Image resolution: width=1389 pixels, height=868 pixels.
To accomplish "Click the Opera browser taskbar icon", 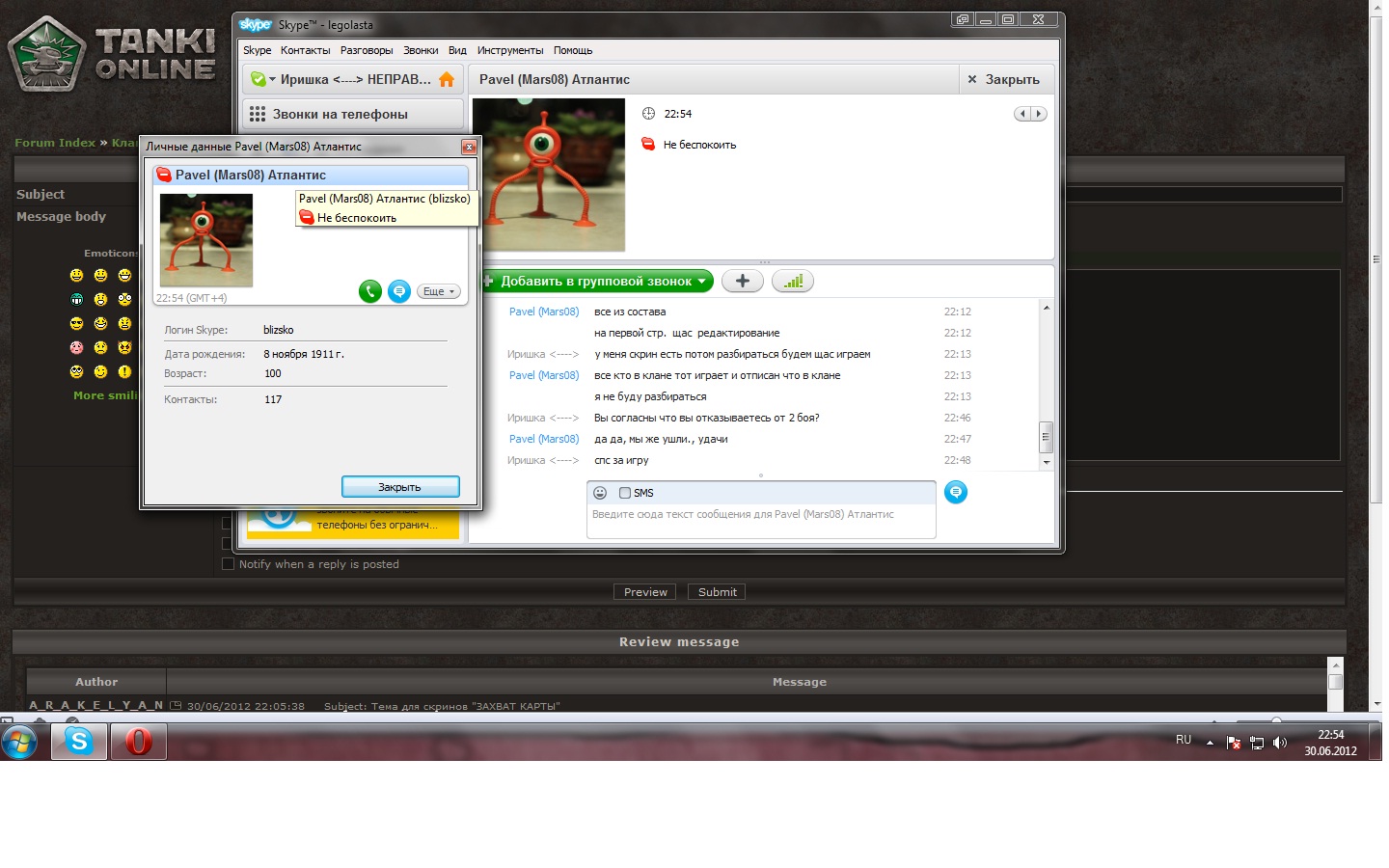I will pyautogui.click(x=139, y=741).
